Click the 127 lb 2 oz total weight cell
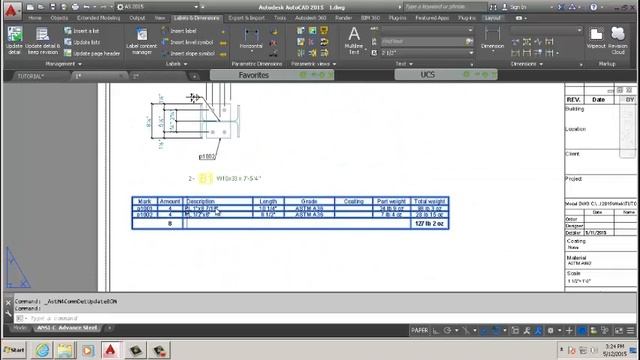 coord(430,224)
